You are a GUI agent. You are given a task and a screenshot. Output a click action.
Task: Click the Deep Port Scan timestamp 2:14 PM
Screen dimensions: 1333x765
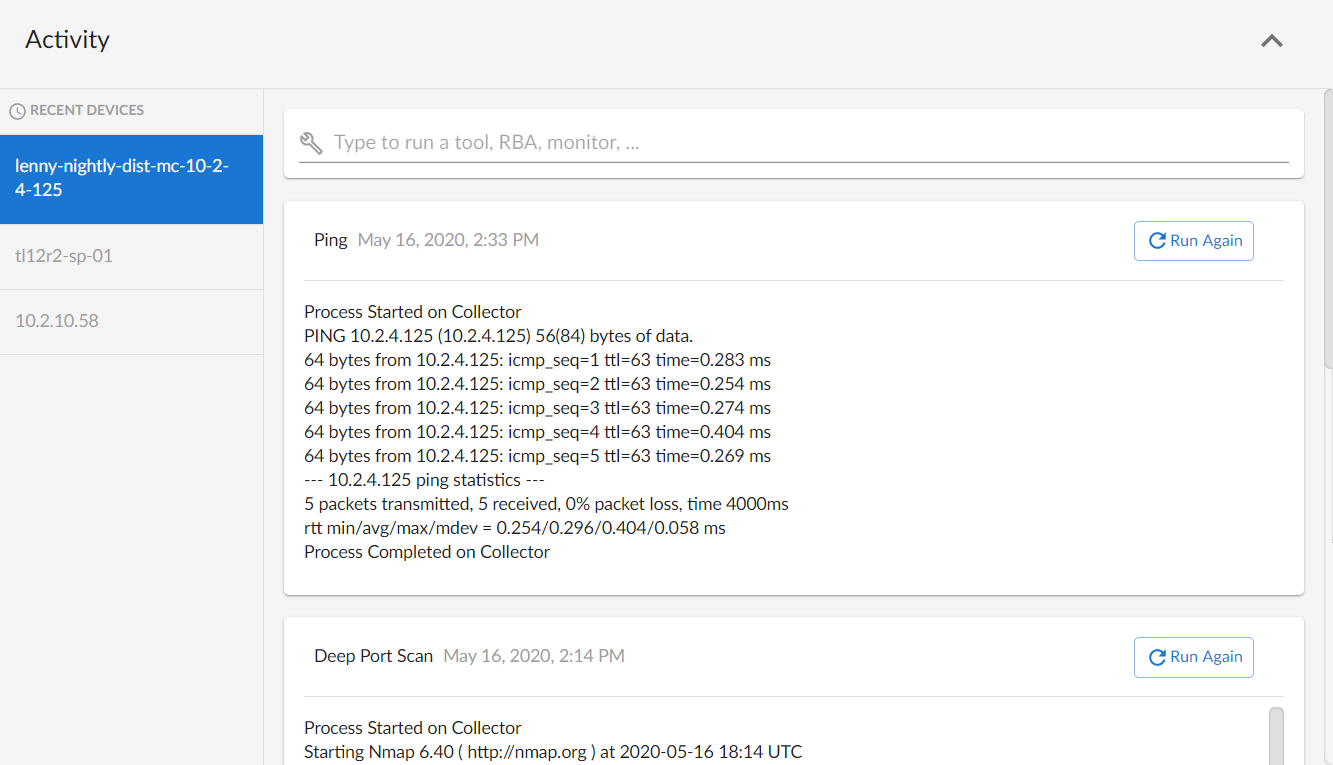[534, 656]
